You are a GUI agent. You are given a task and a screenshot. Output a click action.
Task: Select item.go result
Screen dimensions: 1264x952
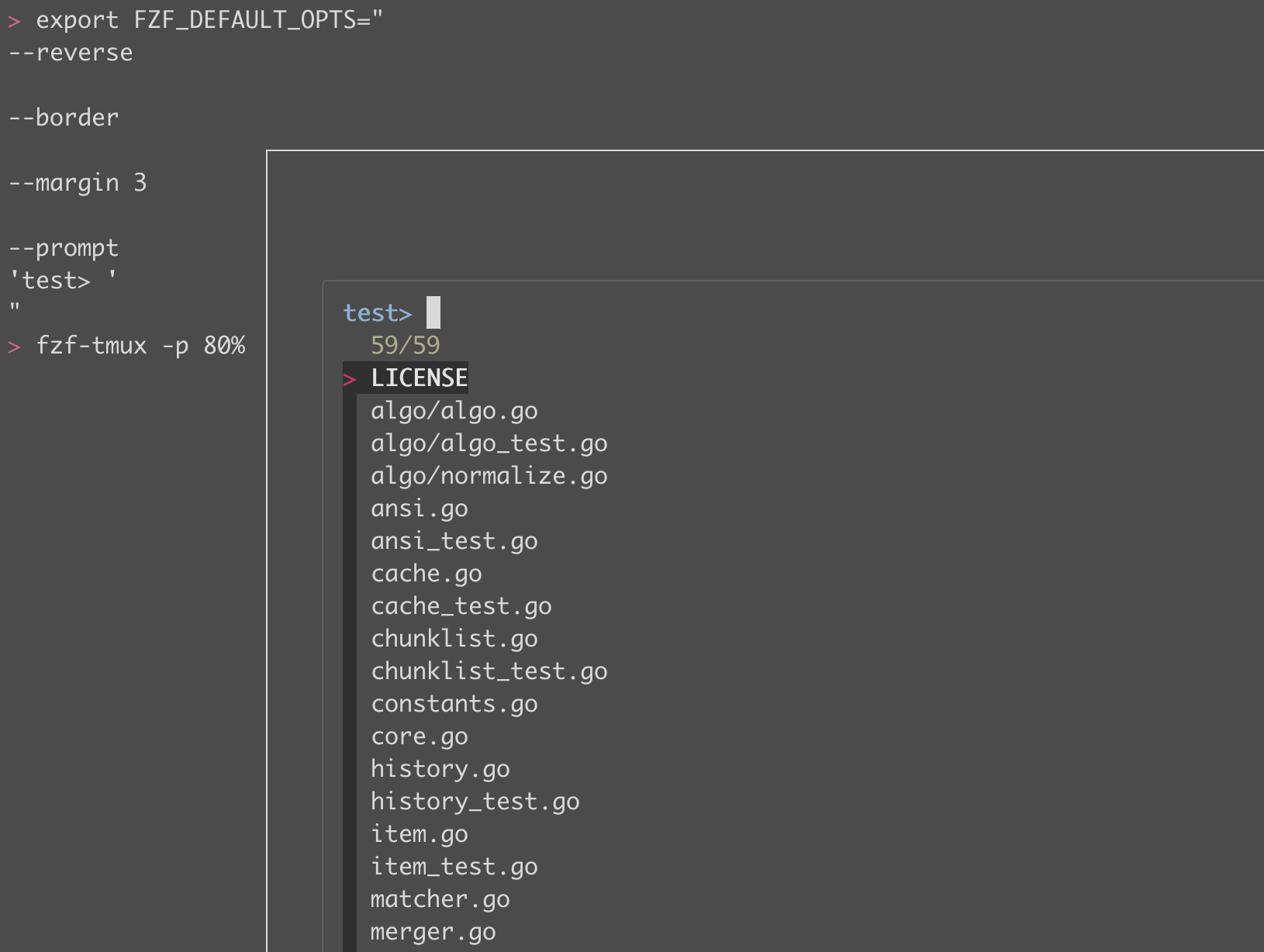419,833
